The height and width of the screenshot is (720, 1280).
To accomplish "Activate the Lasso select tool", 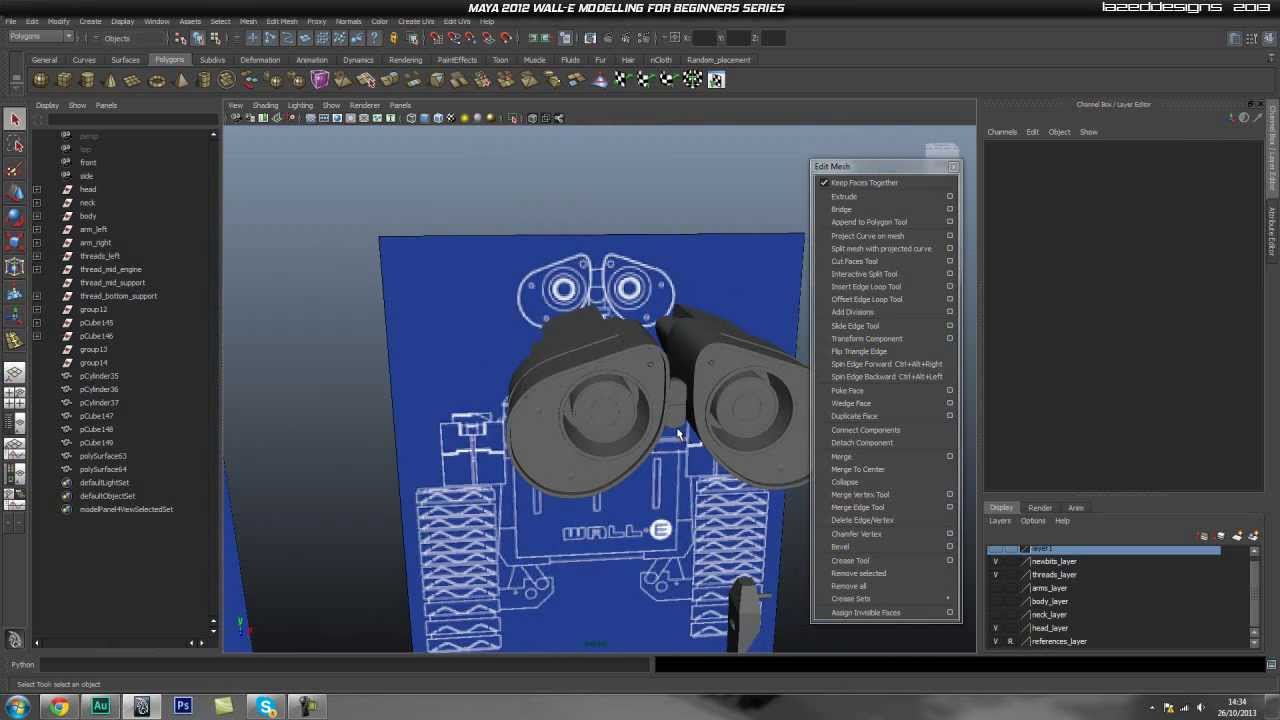I will point(15,145).
